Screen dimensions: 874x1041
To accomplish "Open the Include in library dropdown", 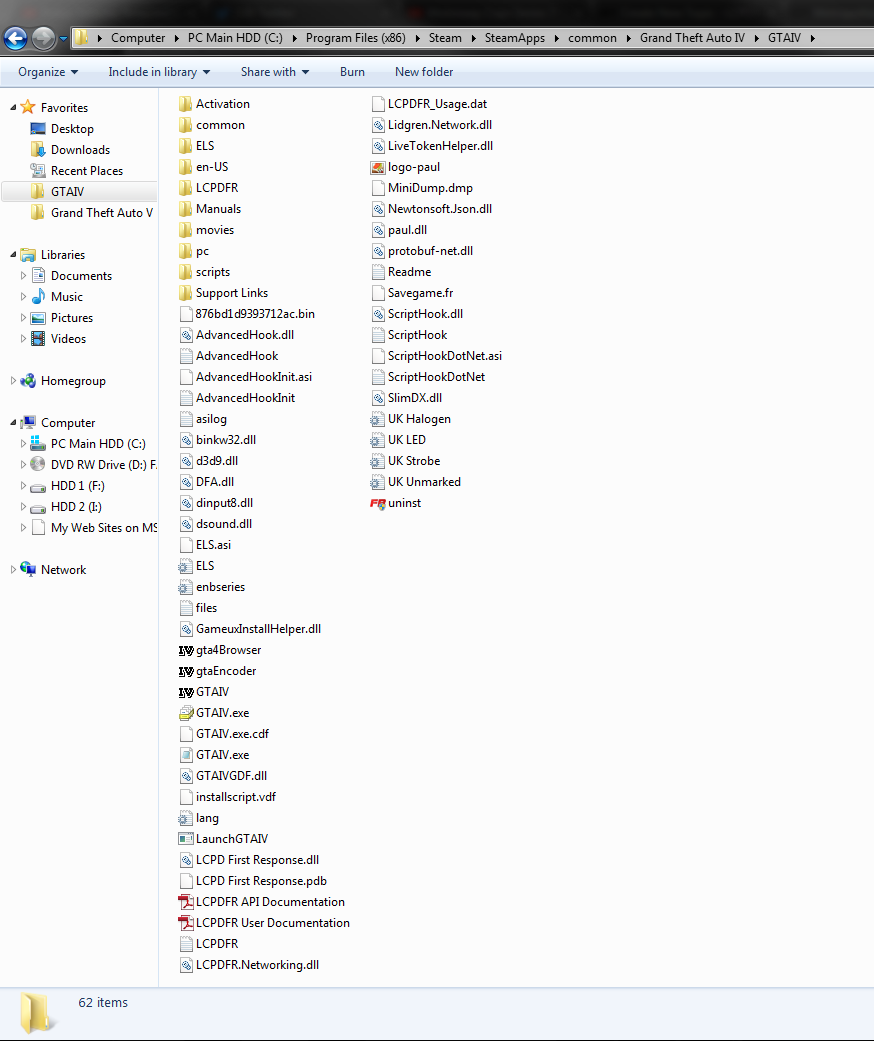I will pos(159,72).
